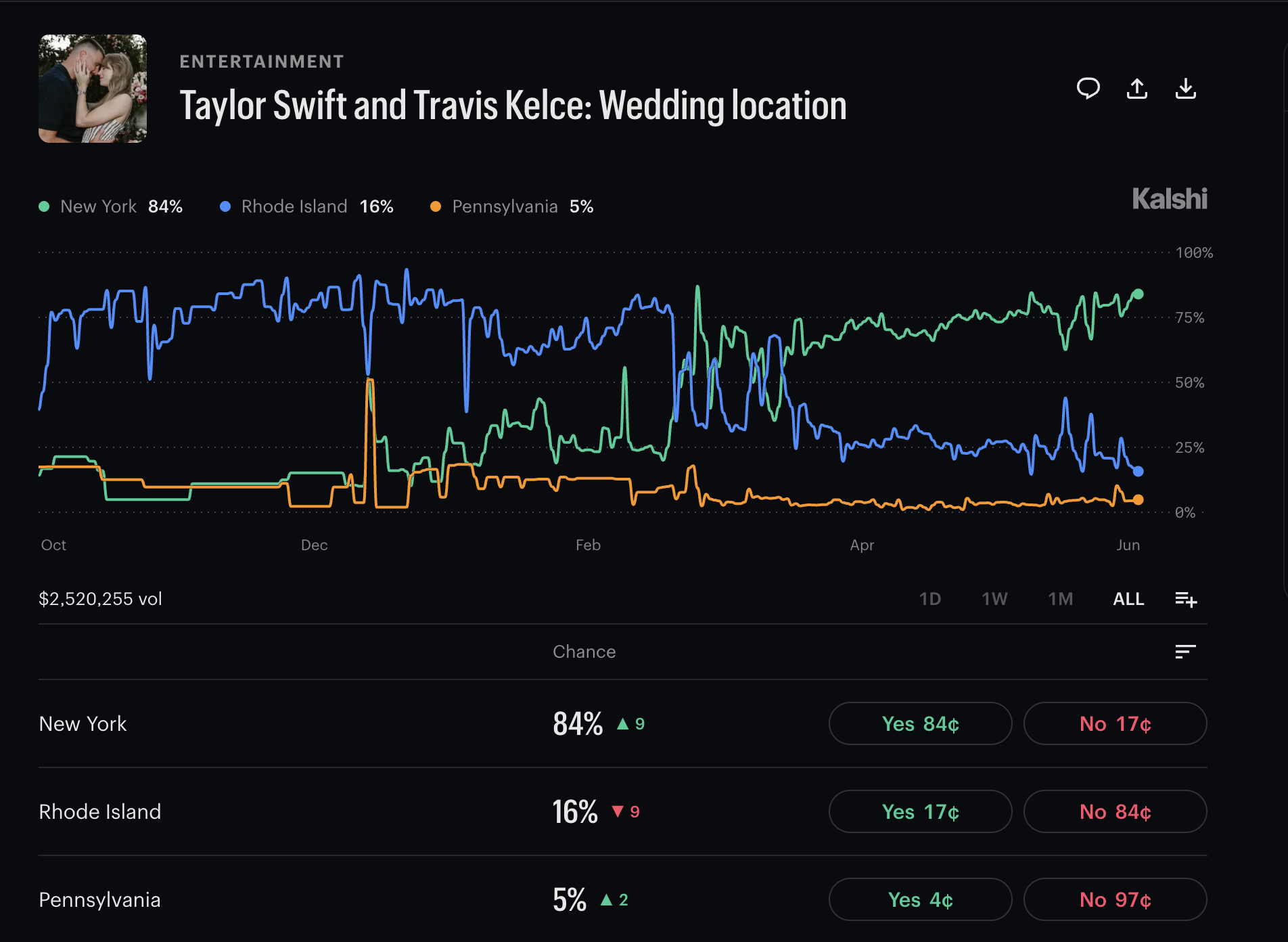1288x942 pixels.
Task: Click the Taylor and Travis market thumbnail
Action: pos(93,89)
